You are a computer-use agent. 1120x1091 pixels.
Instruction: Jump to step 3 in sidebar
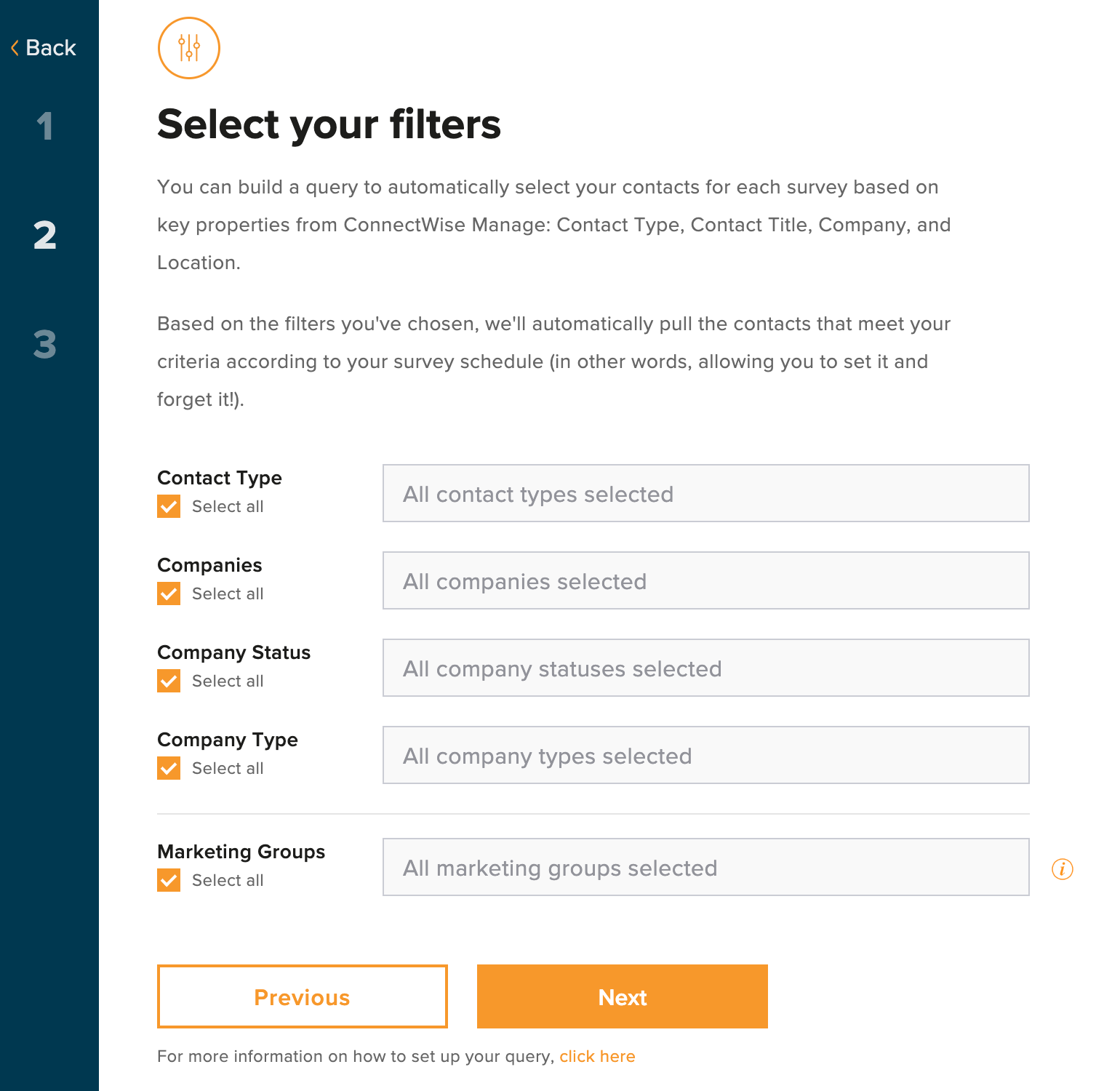[x=45, y=345]
